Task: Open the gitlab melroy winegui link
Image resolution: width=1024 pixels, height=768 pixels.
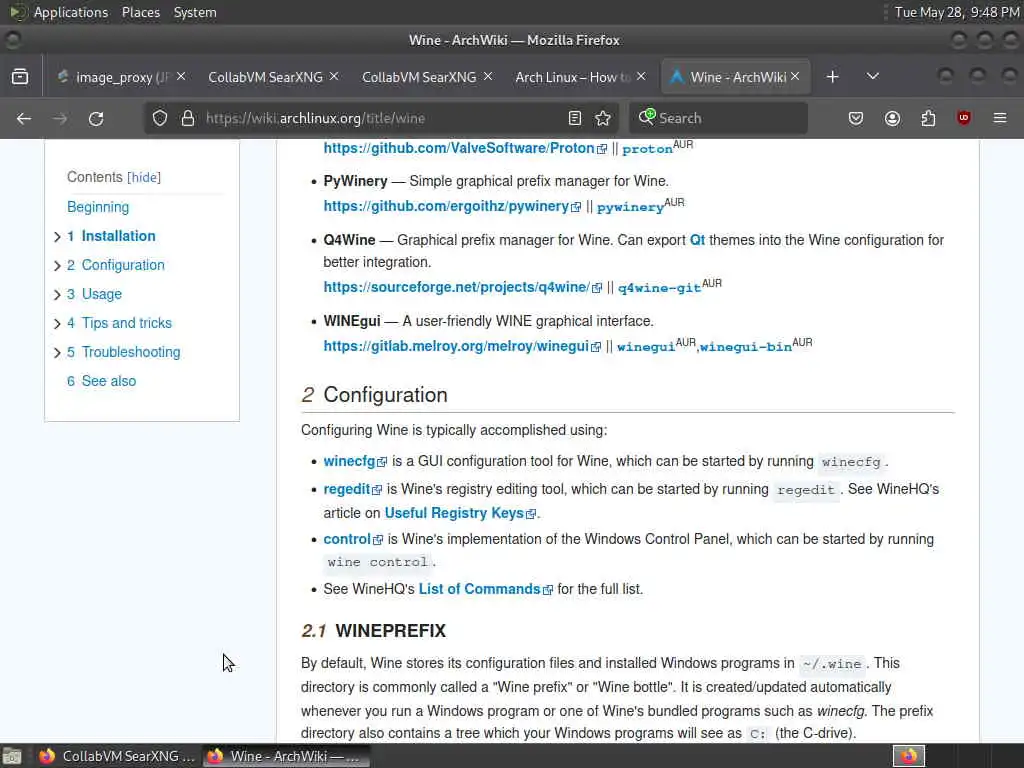Action: (x=462, y=346)
